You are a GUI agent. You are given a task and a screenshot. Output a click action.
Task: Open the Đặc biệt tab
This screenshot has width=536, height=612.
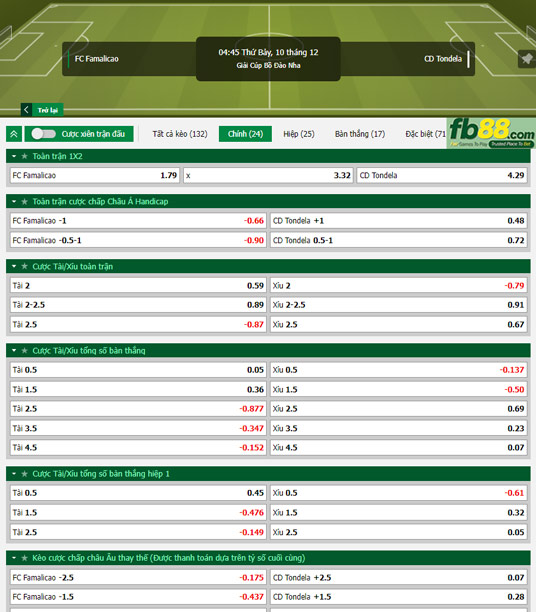point(425,134)
